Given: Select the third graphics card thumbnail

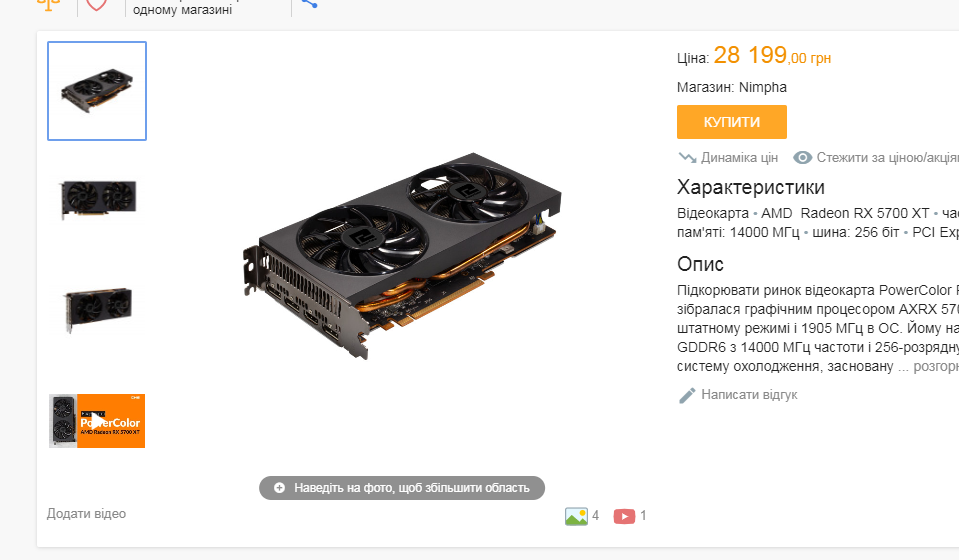Looking at the screenshot, I should 98,309.
